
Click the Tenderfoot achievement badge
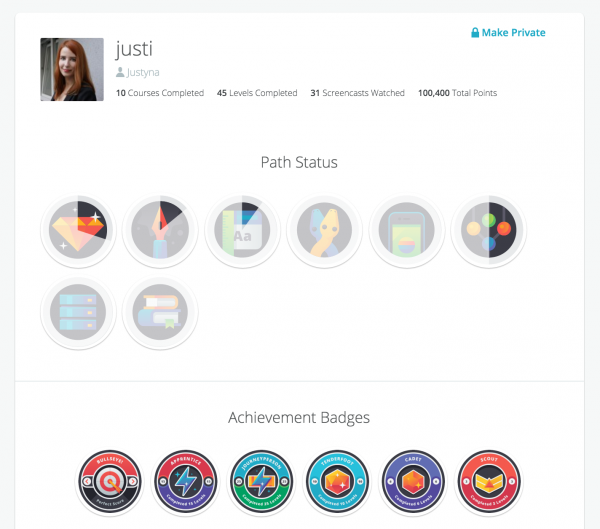point(337,482)
